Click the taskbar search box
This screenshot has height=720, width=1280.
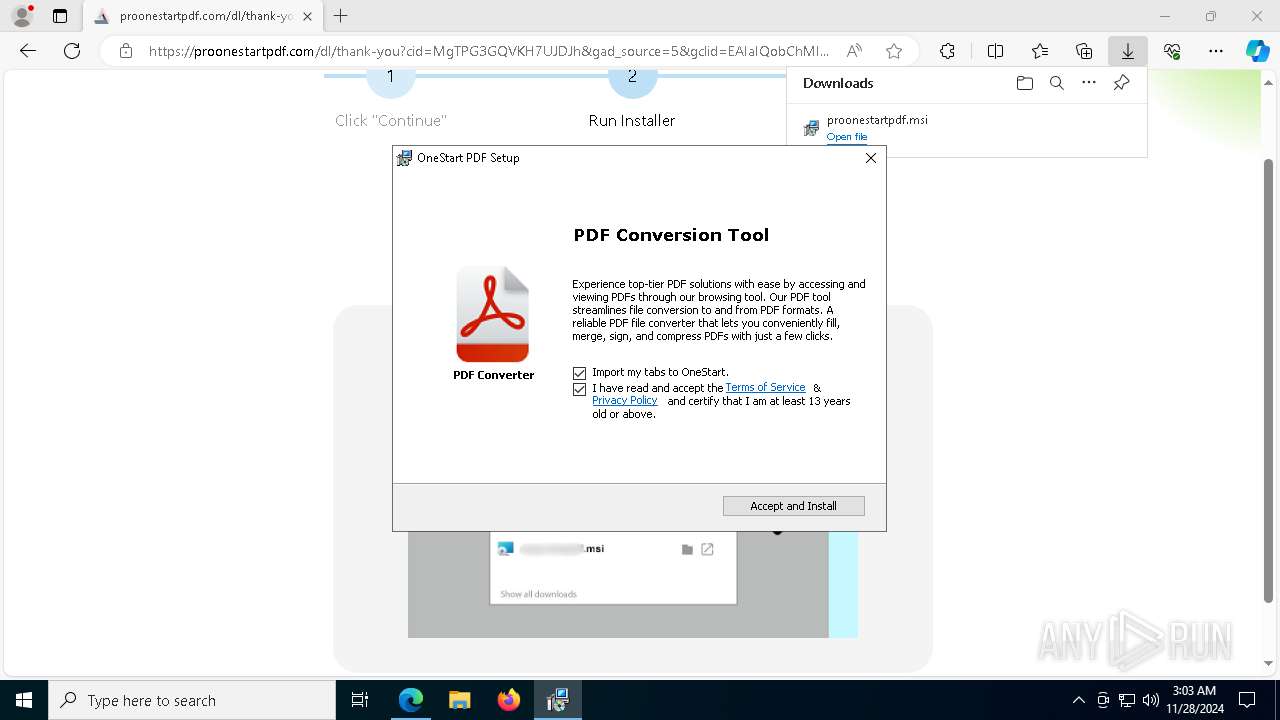pyautogui.click(x=192, y=700)
